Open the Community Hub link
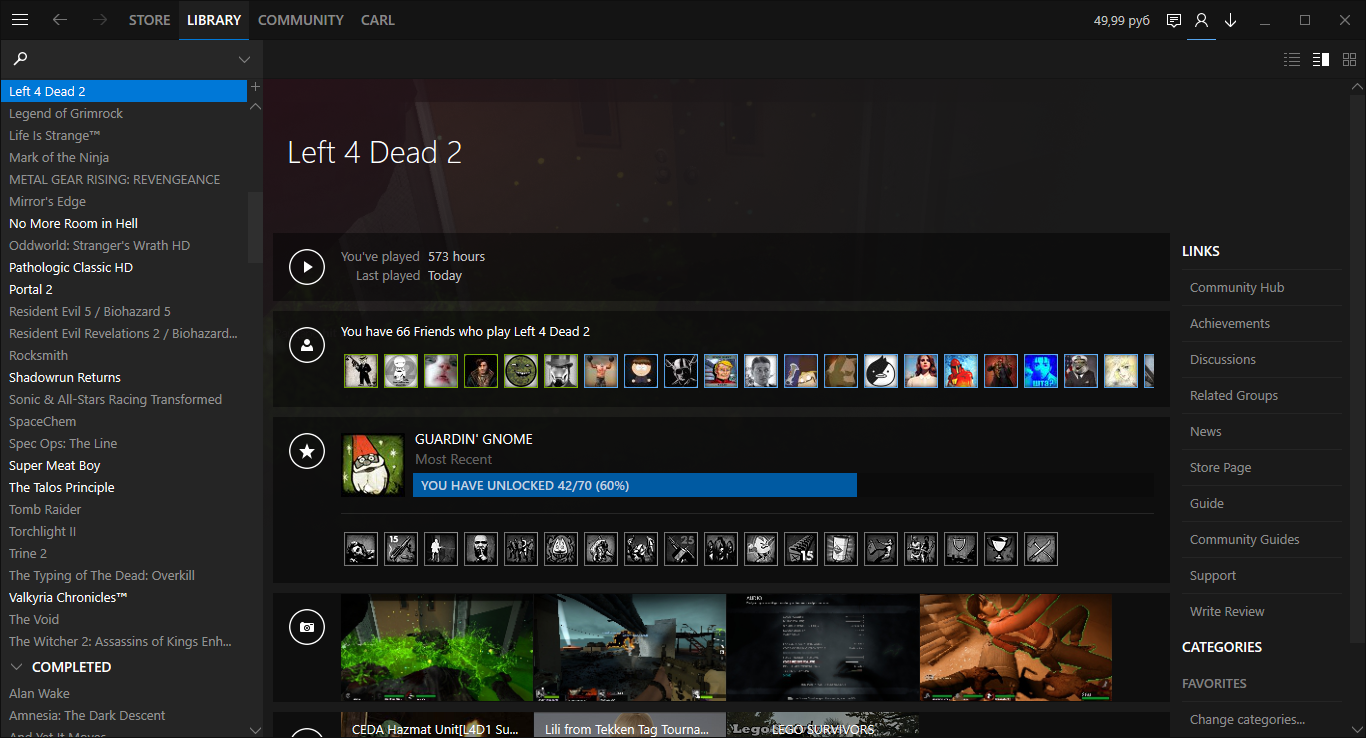This screenshot has height=738, width=1366. 1237,288
